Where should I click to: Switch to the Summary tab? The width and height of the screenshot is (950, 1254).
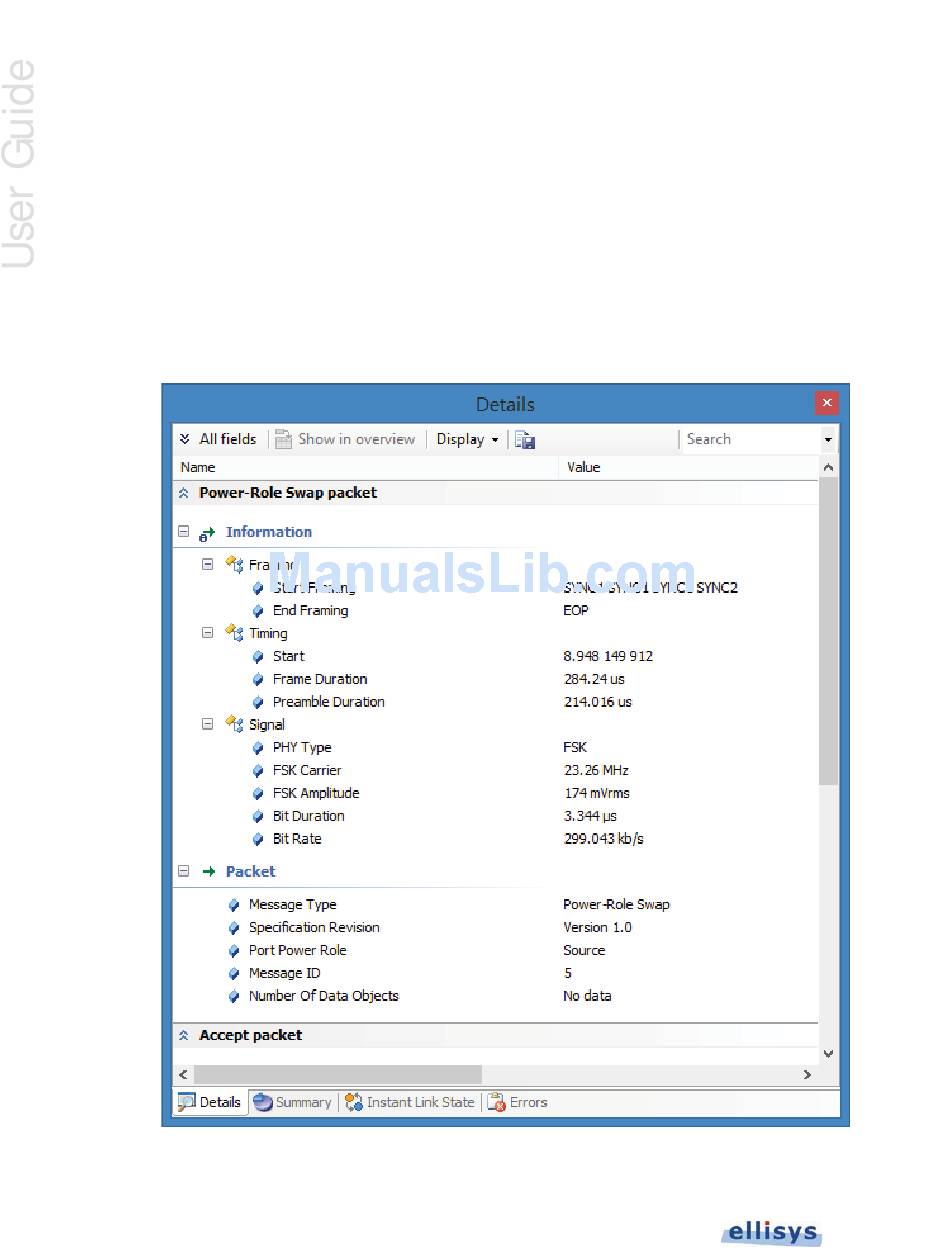pyautogui.click(x=292, y=1102)
